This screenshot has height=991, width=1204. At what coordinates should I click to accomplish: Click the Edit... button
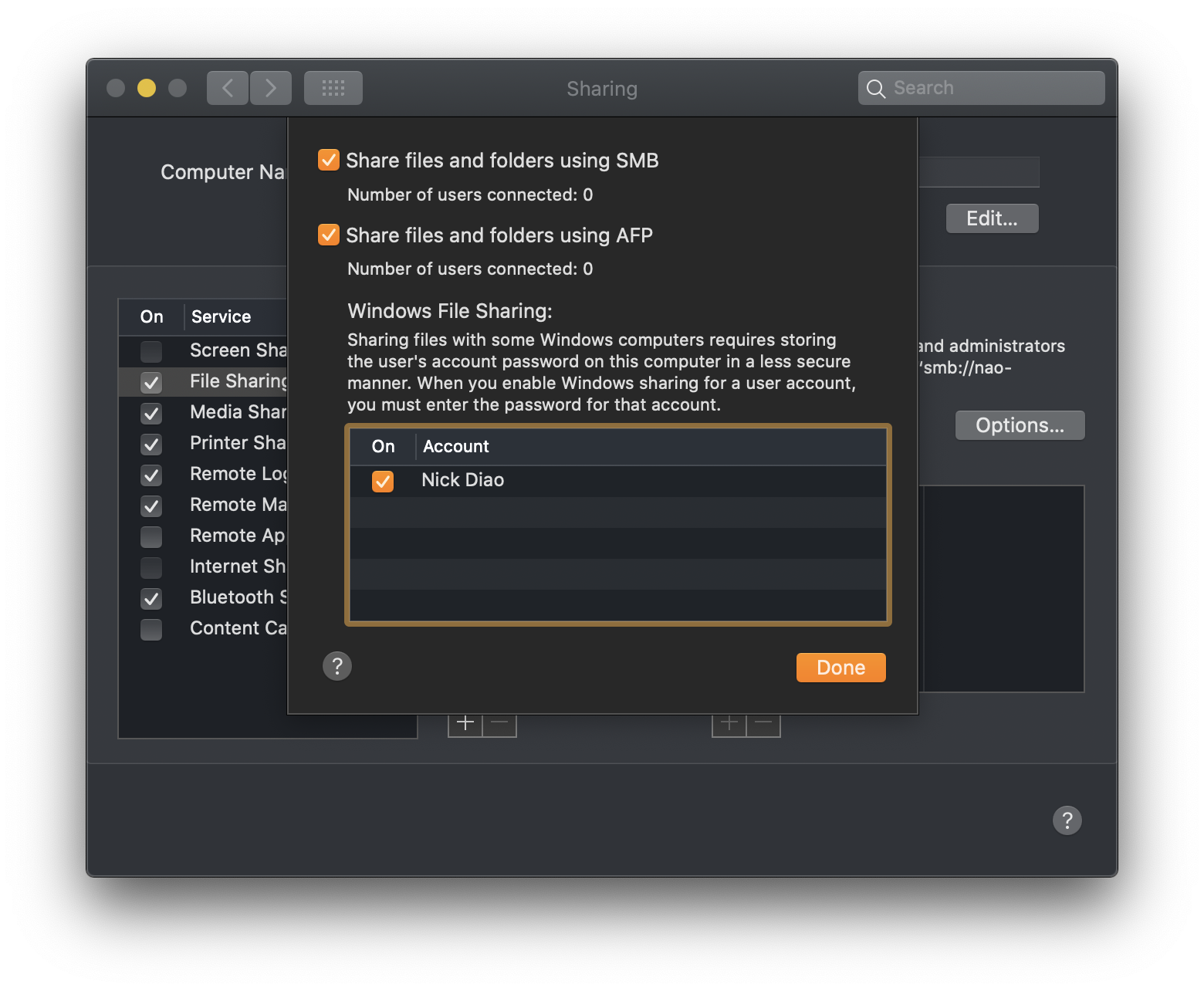click(x=992, y=218)
